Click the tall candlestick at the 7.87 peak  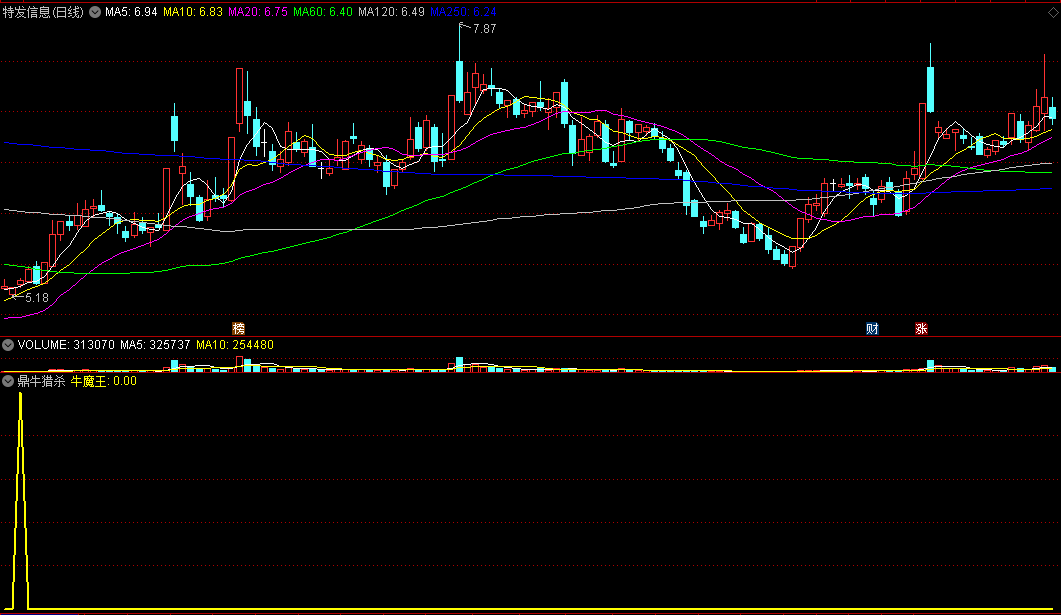[459, 81]
